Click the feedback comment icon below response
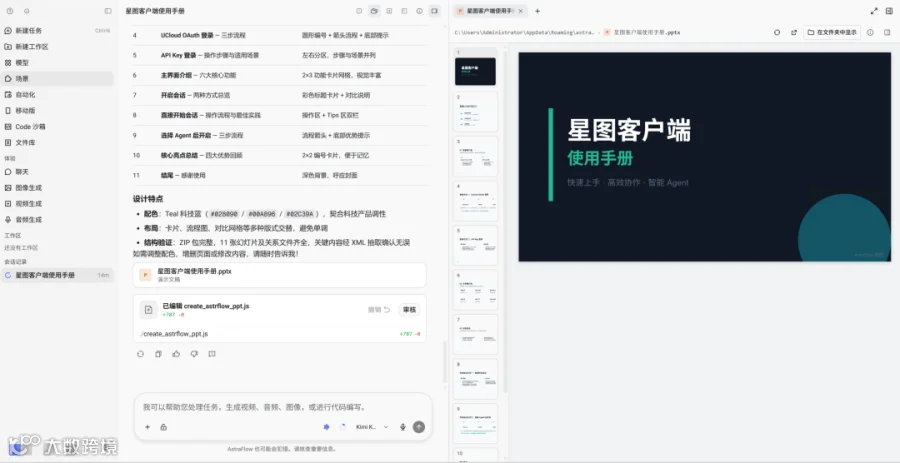The image size is (900, 463). [x=212, y=354]
